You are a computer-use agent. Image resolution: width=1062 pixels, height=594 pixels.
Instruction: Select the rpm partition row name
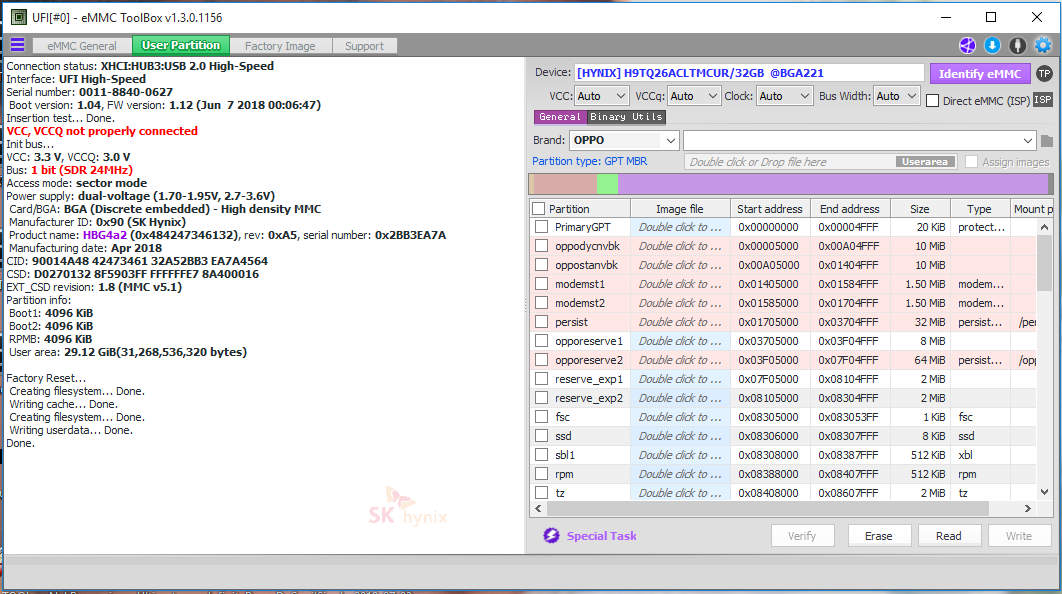click(564, 474)
